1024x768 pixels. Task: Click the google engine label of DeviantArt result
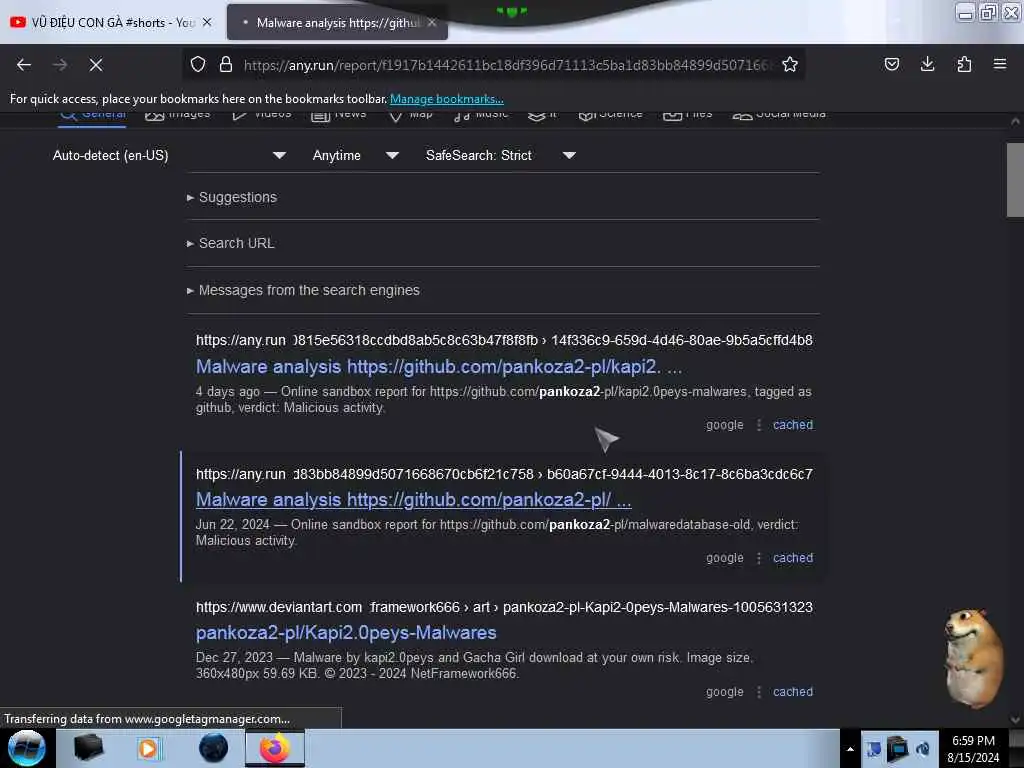[x=724, y=692]
